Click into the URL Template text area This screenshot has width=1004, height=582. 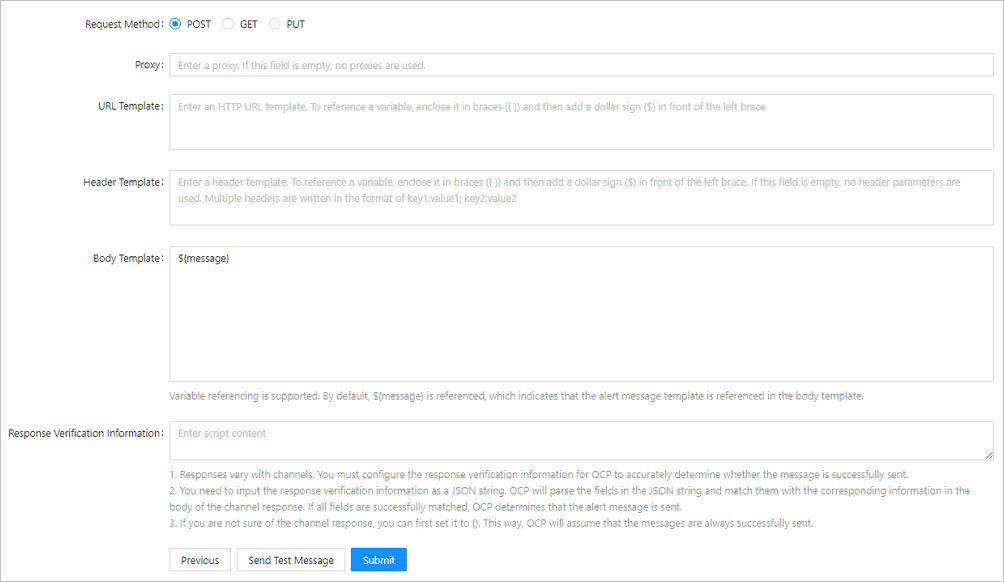[x=580, y=122]
